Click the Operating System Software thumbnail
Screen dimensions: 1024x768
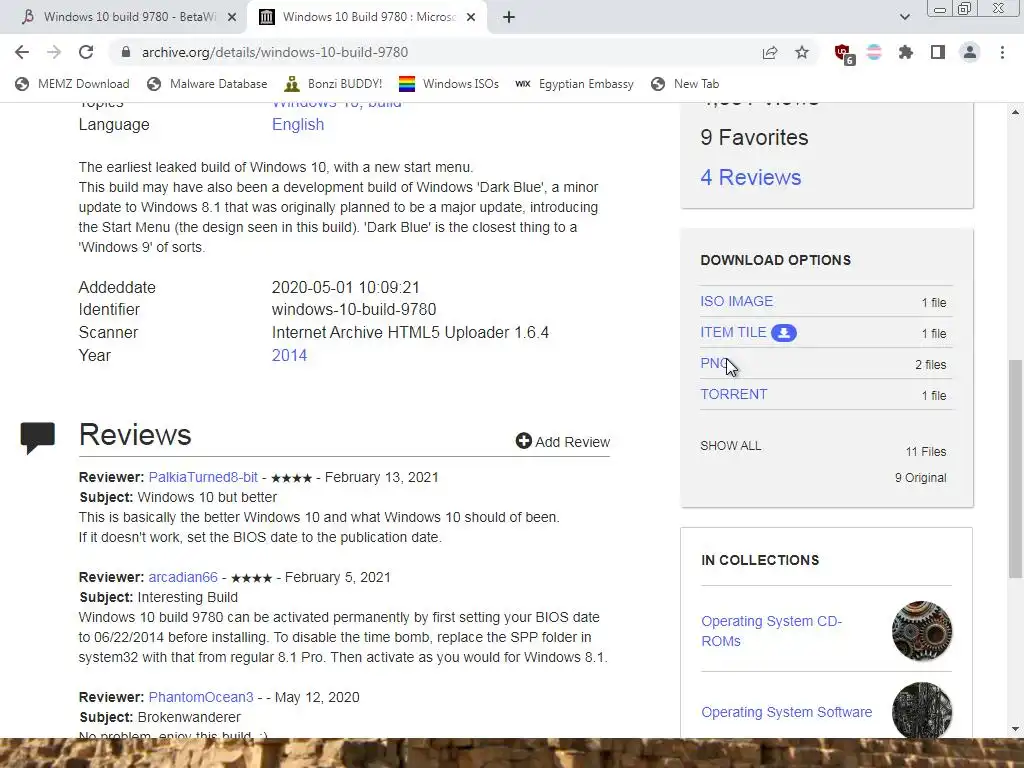[x=921, y=711]
